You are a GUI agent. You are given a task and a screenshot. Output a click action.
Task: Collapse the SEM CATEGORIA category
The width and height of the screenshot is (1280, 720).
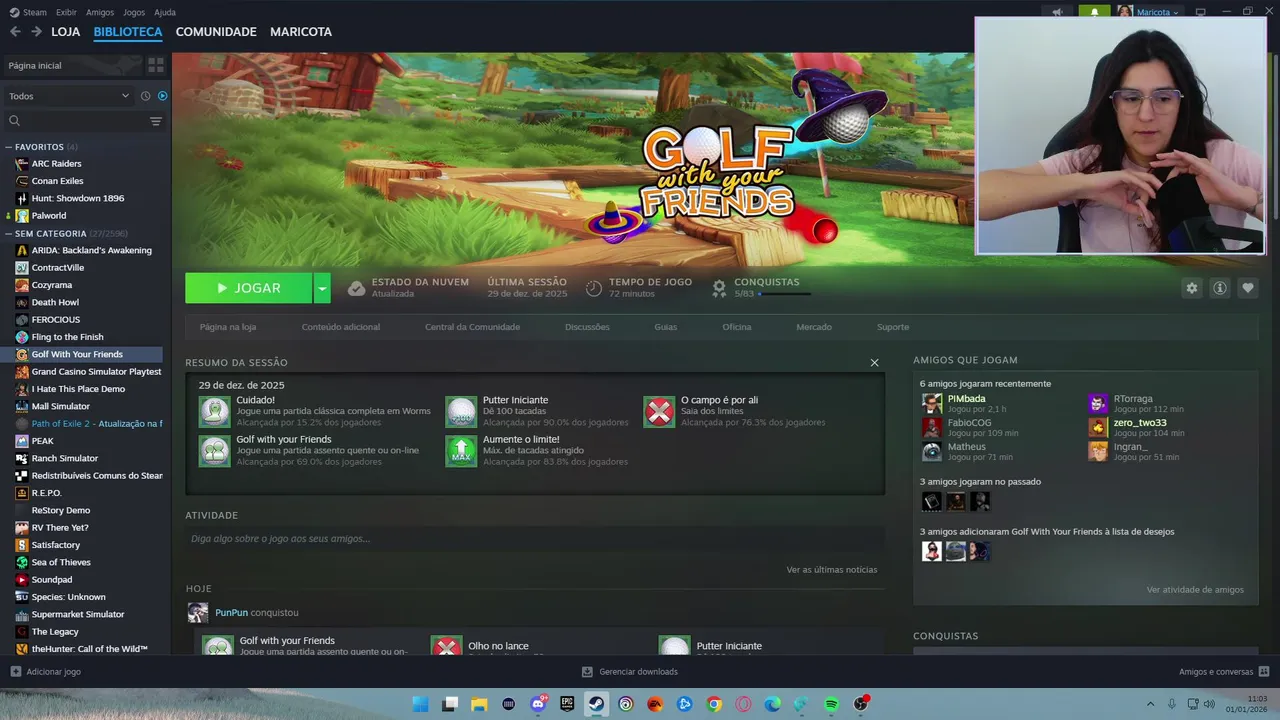pyautogui.click(x=9, y=233)
